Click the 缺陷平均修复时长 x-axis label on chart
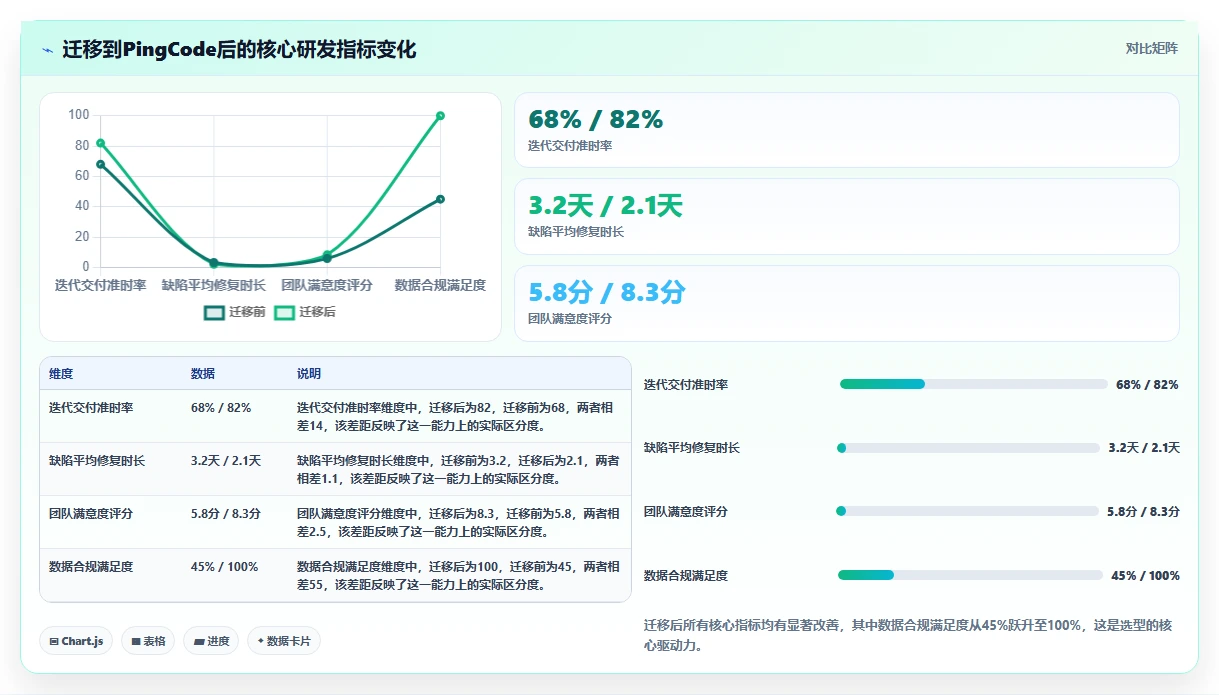 coord(213,285)
